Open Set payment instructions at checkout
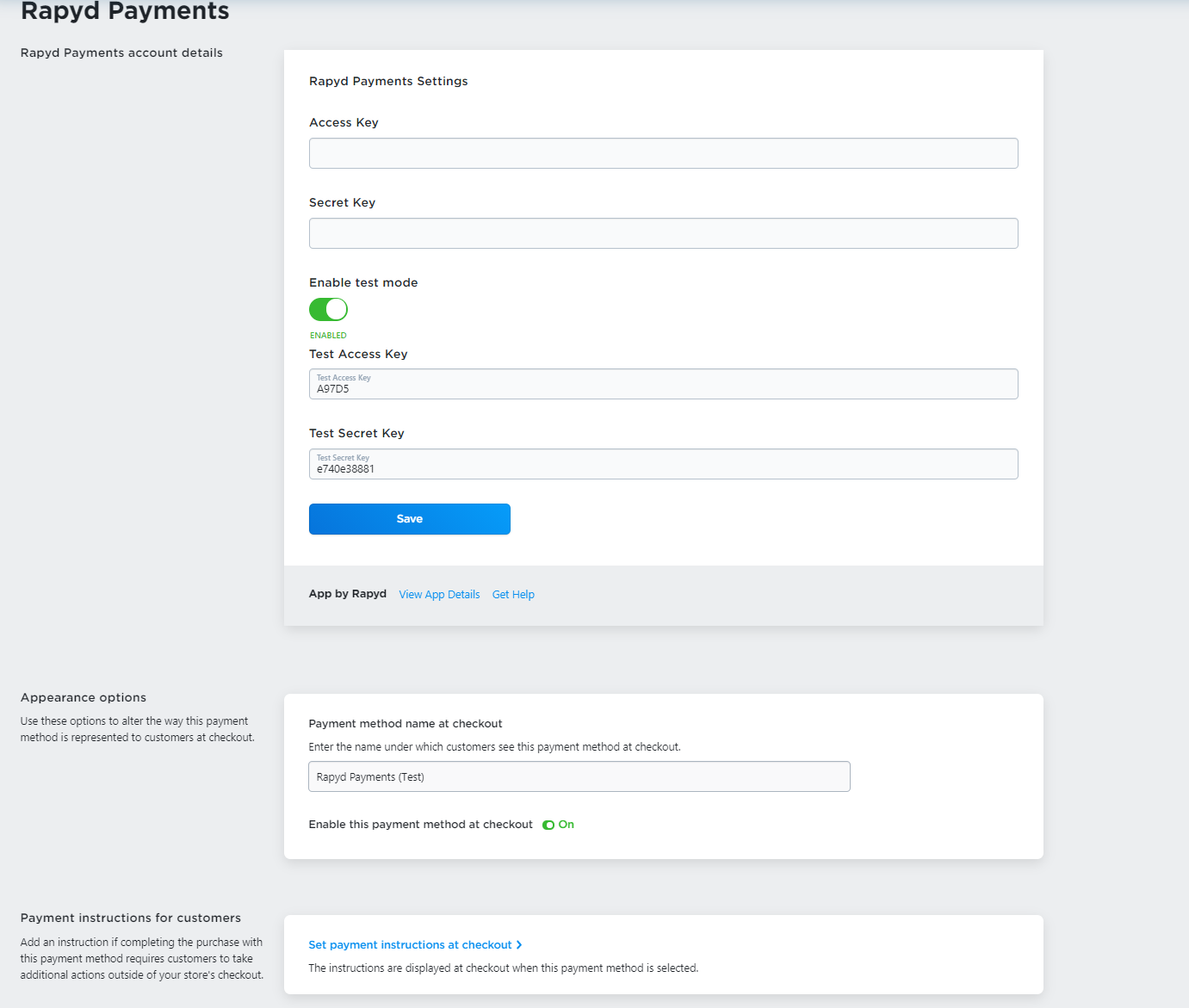This screenshot has height=1008, width=1189. [x=410, y=945]
